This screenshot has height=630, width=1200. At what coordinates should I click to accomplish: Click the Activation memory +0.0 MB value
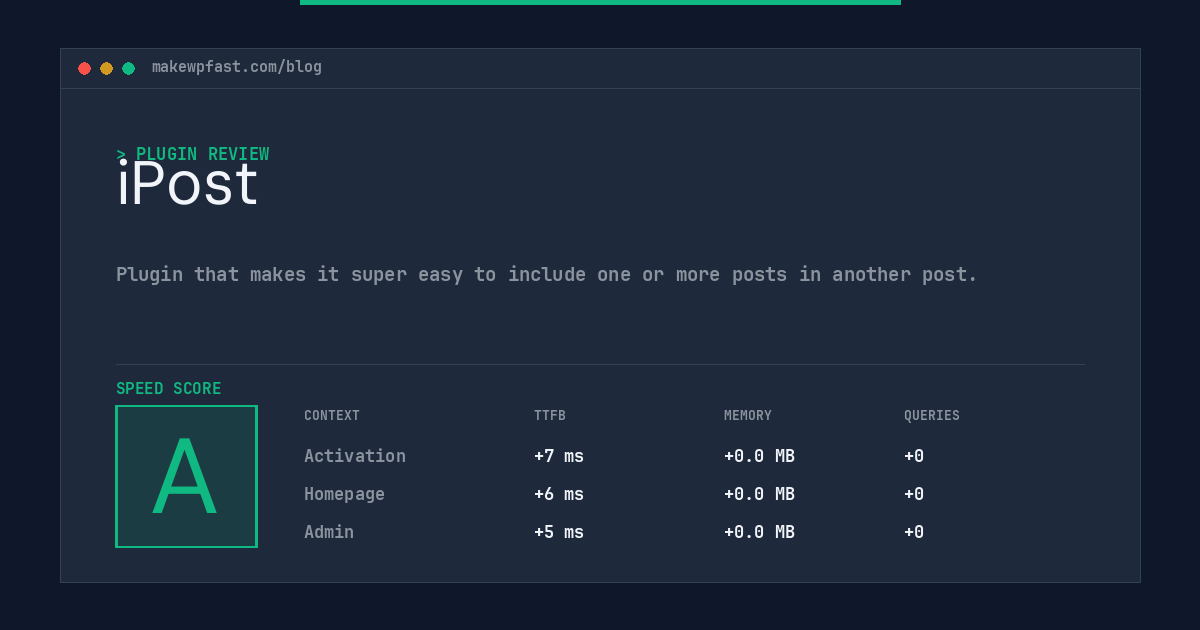(x=759, y=456)
